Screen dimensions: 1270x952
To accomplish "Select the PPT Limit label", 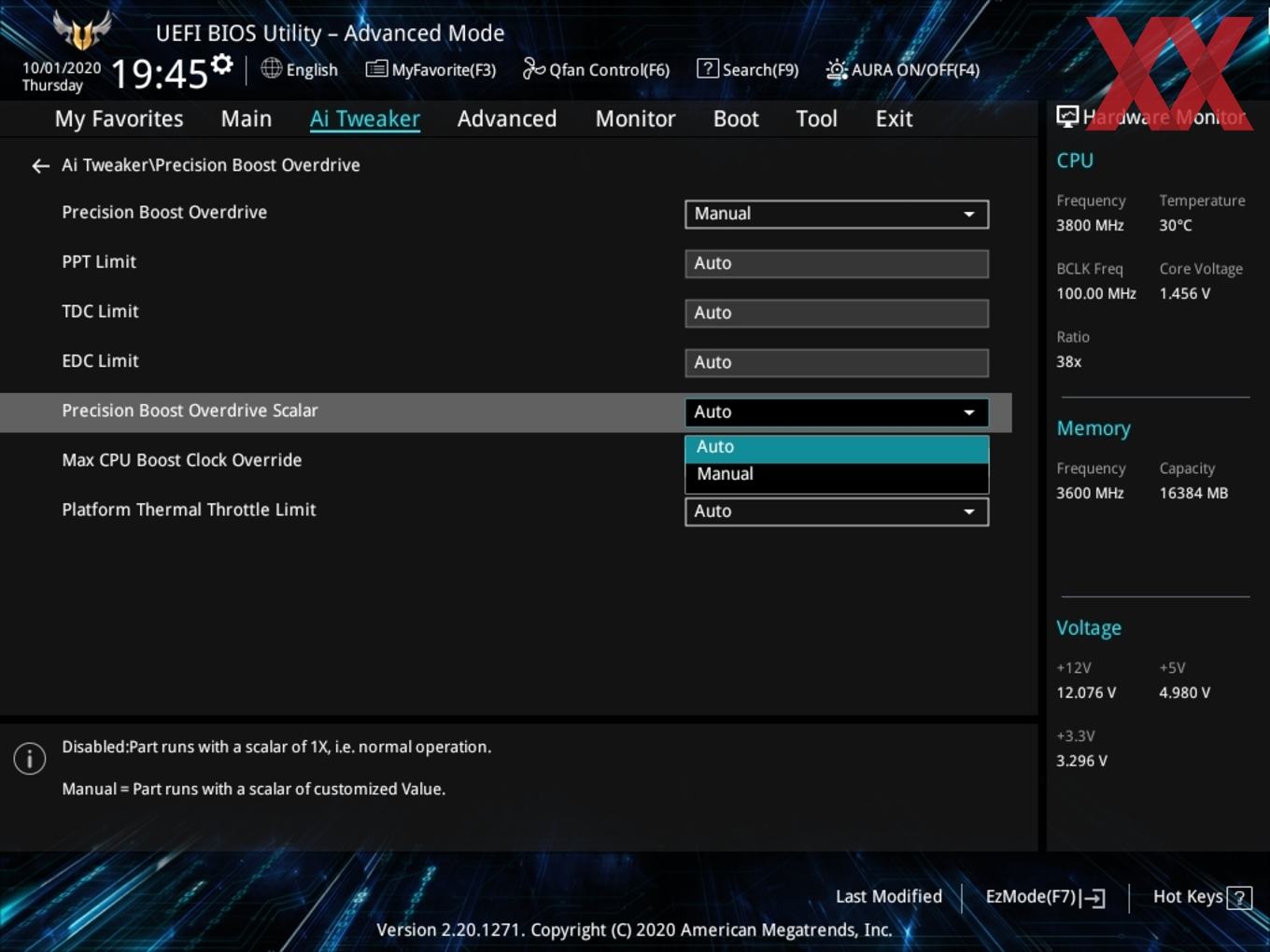I will (99, 262).
